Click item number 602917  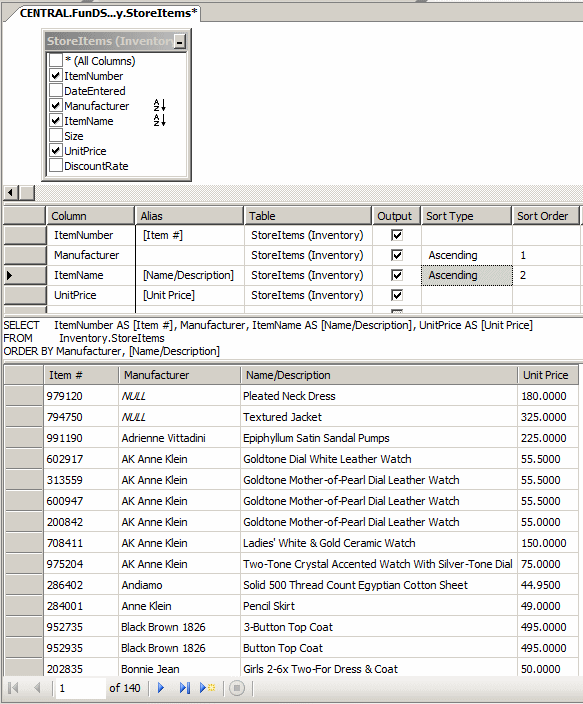pyautogui.click(x=81, y=459)
